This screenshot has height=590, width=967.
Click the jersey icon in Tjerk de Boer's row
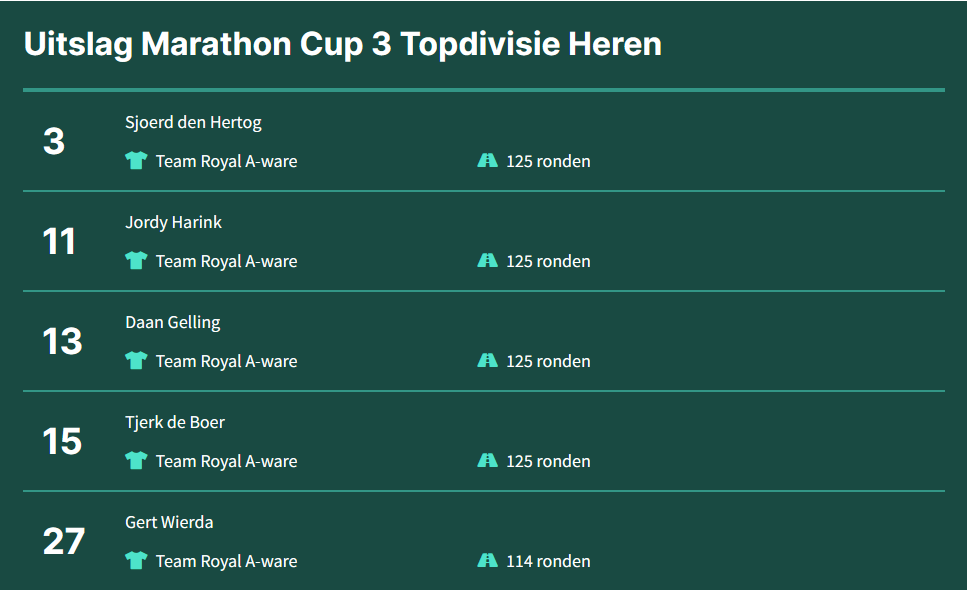tap(136, 461)
